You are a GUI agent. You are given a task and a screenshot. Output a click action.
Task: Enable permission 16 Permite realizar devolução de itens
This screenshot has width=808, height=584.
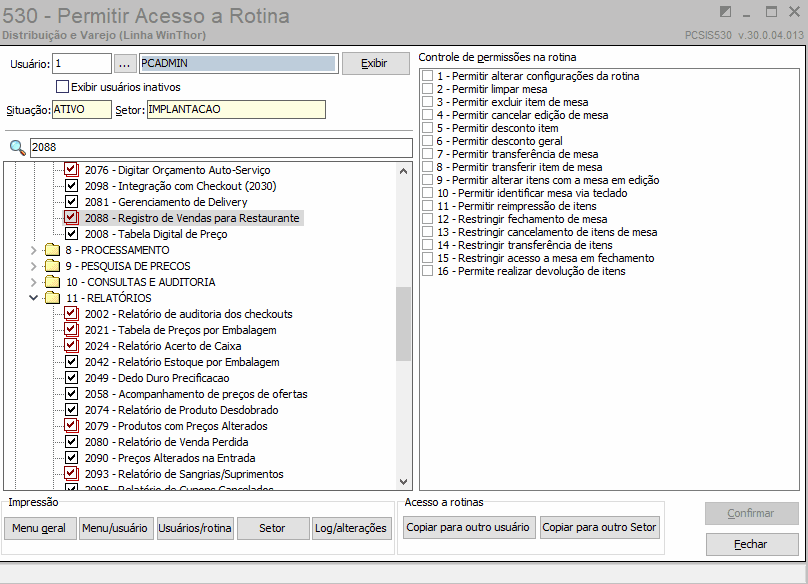coord(427,271)
